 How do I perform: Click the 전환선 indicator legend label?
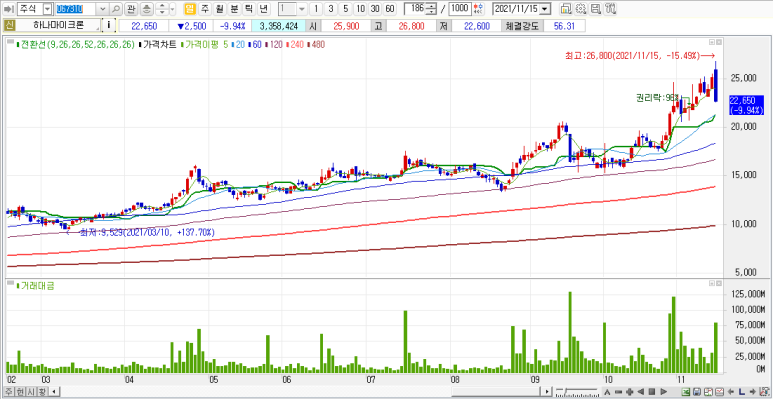[x=76, y=44]
